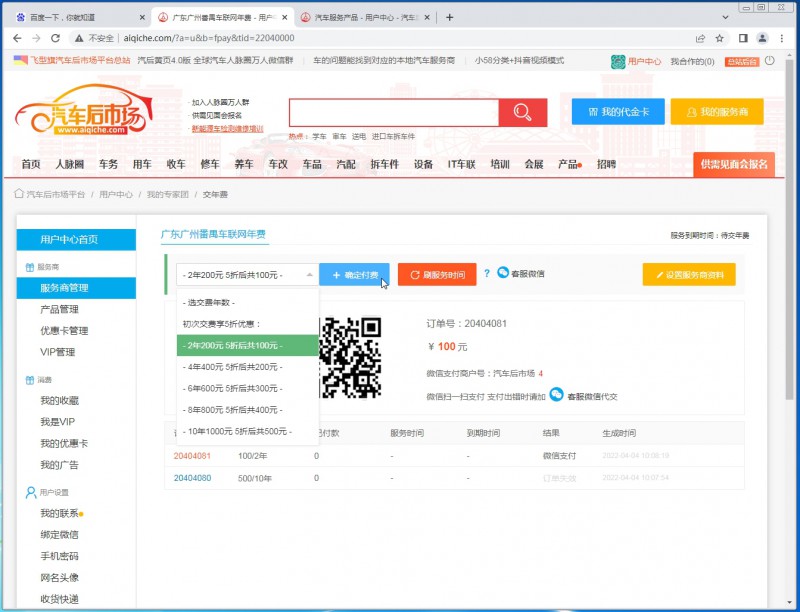The width and height of the screenshot is (800, 612).
Task: Click the WeChat icon beside 客服微信
Action: tap(503, 273)
